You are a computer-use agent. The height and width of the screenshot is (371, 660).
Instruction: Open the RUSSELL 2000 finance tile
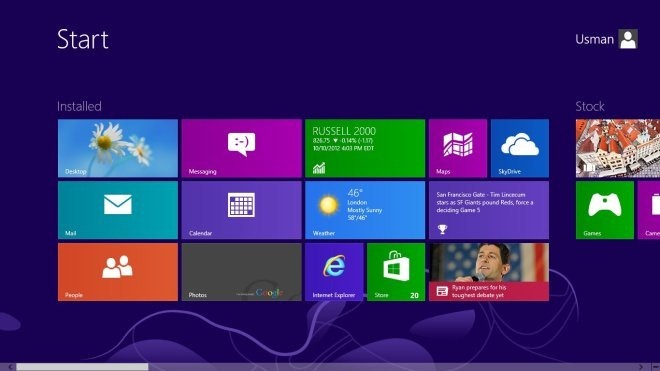(365, 148)
